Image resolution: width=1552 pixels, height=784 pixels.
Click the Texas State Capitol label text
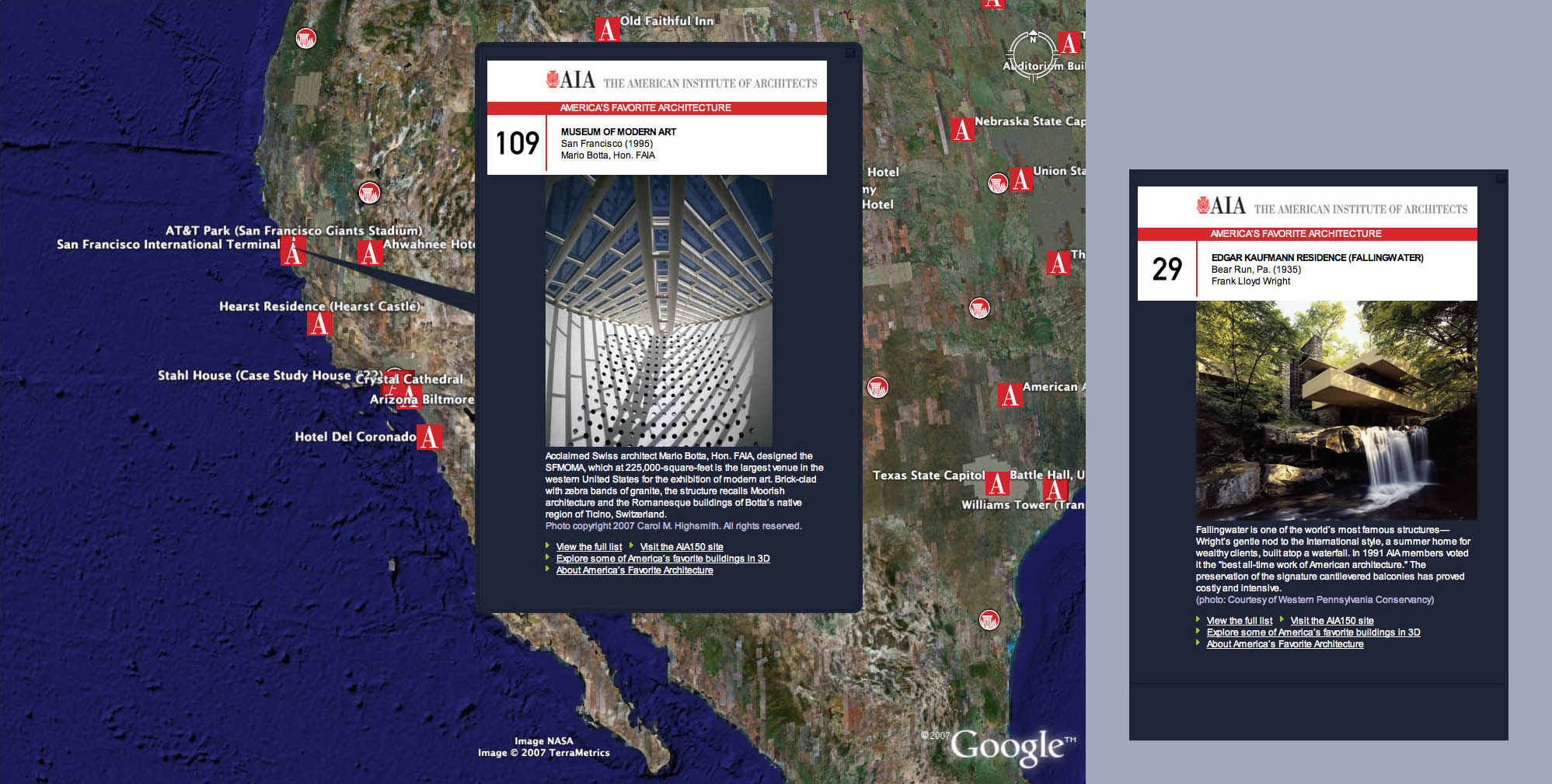(x=928, y=476)
